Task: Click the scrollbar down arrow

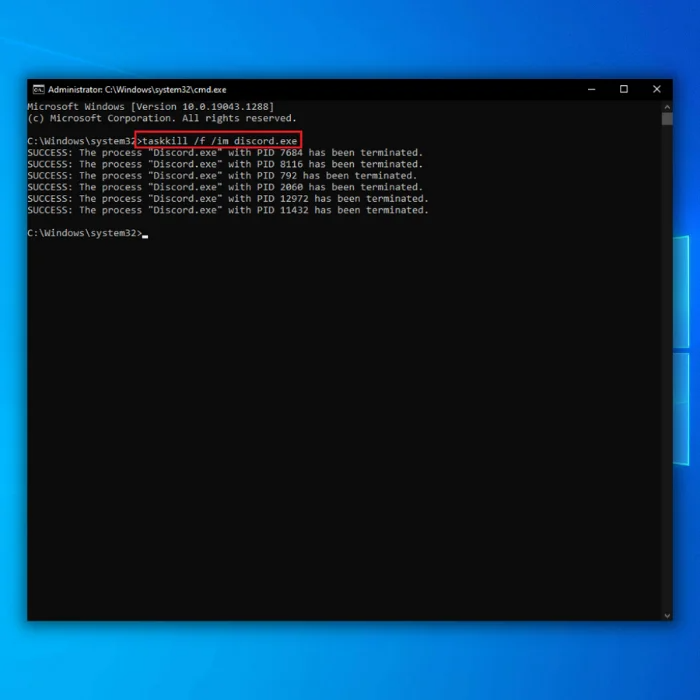Action: coord(667,616)
